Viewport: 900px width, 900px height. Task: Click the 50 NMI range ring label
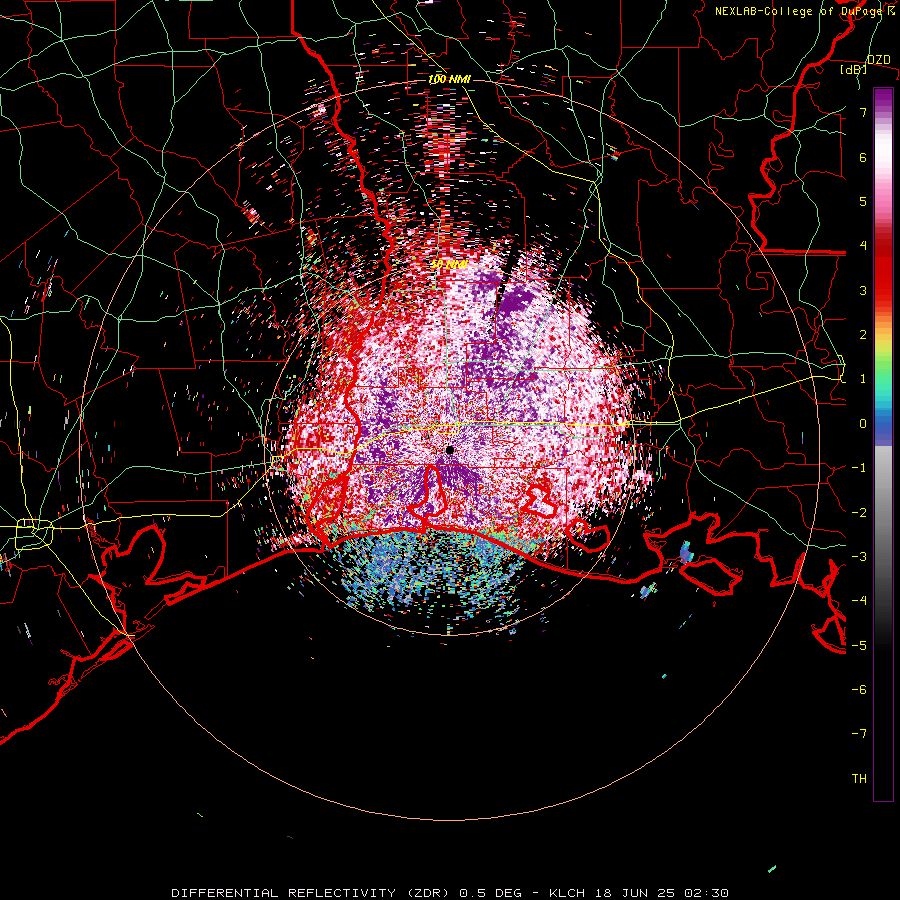coord(449,264)
